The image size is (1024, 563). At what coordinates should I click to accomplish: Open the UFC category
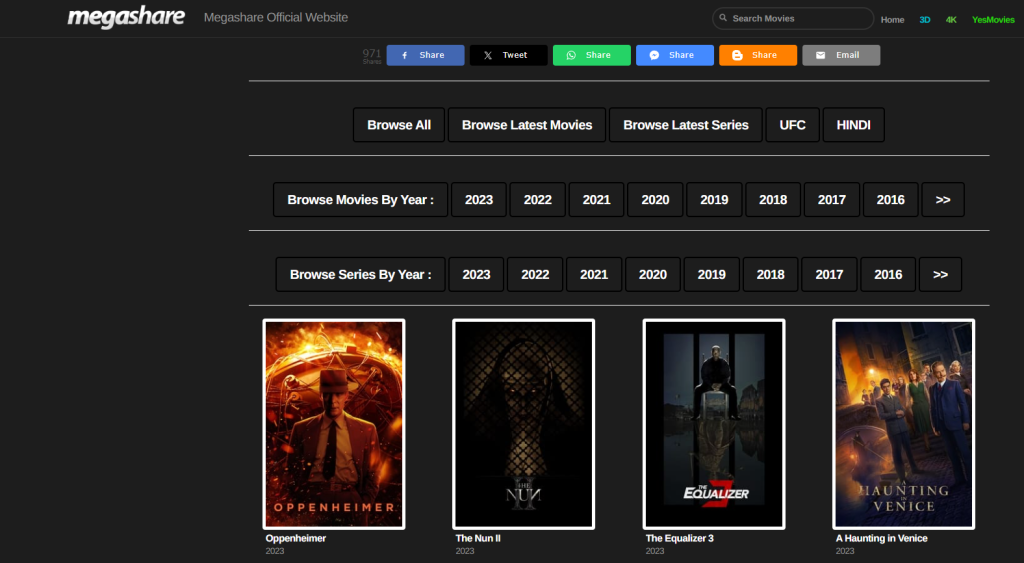[792, 125]
